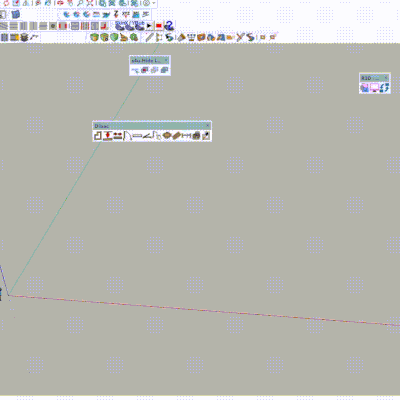400x400 pixels.
Task: Click the crossed tools X icon
Action: click(240, 37)
